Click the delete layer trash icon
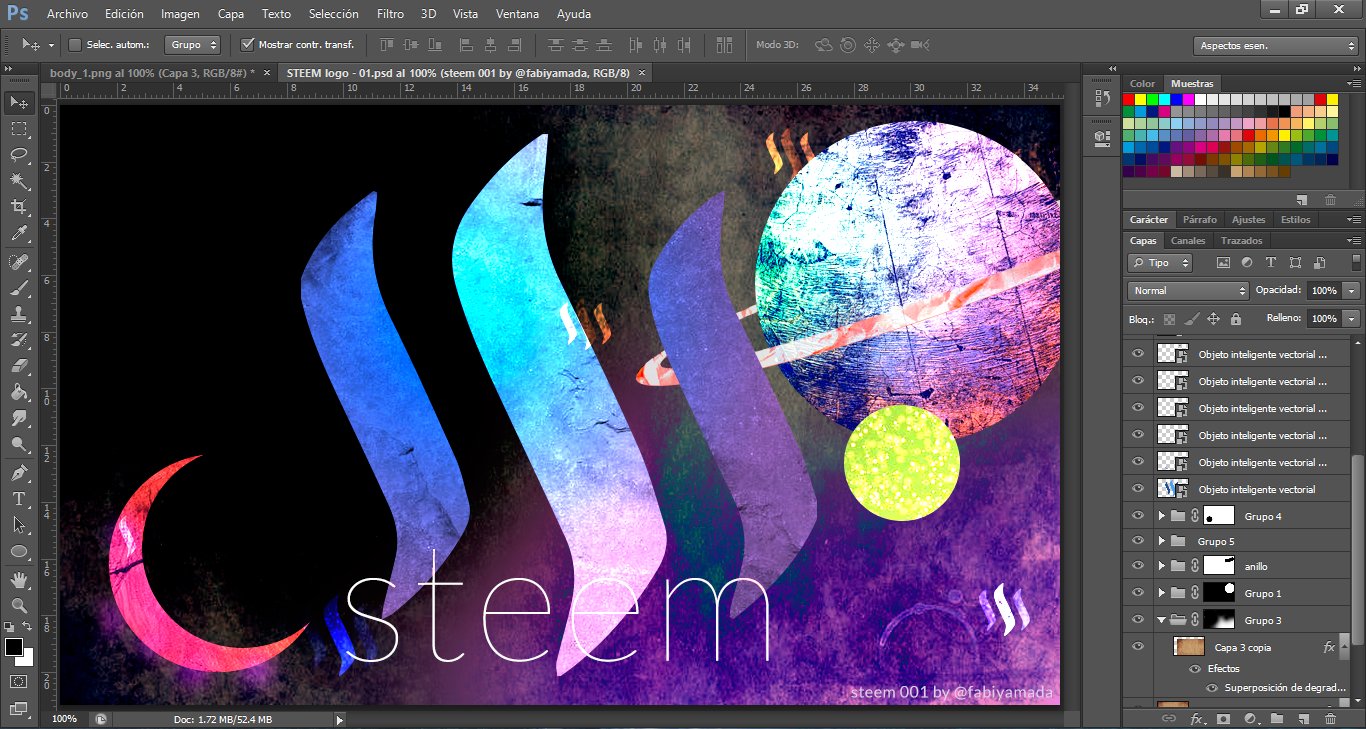 tap(1330, 718)
